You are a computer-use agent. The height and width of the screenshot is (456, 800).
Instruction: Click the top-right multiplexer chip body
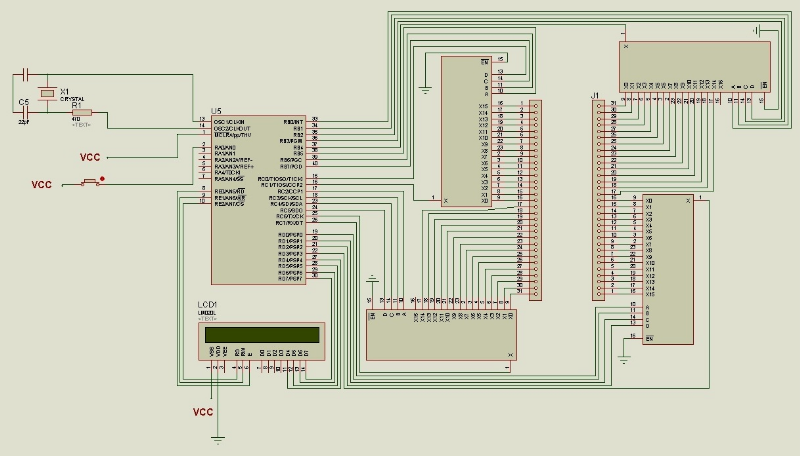coord(694,63)
